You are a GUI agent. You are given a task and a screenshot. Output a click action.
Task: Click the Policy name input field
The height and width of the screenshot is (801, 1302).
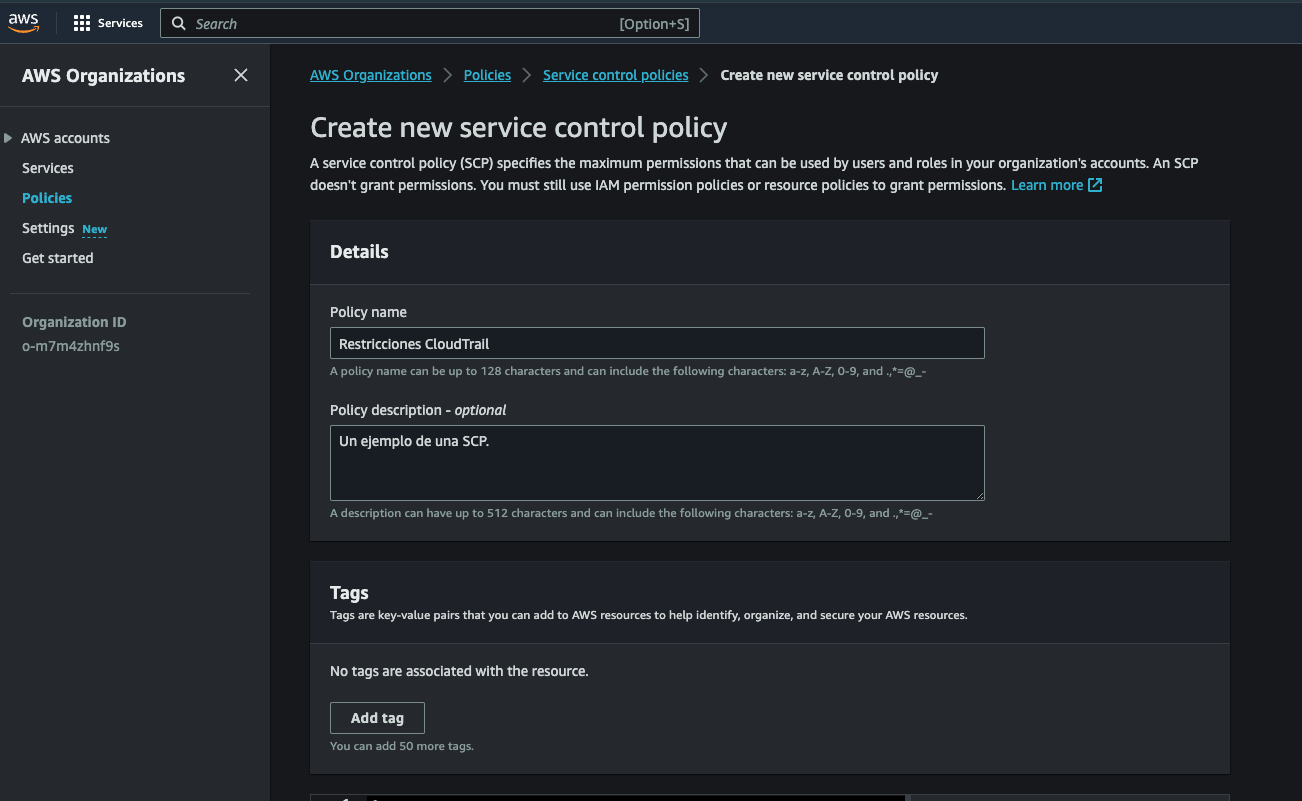[657, 343]
